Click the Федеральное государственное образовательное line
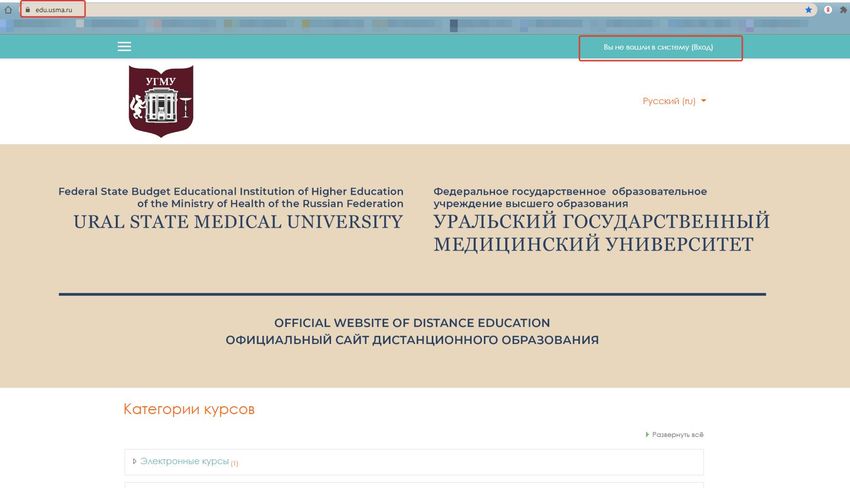The image size is (850, 488). pos(570,191)
